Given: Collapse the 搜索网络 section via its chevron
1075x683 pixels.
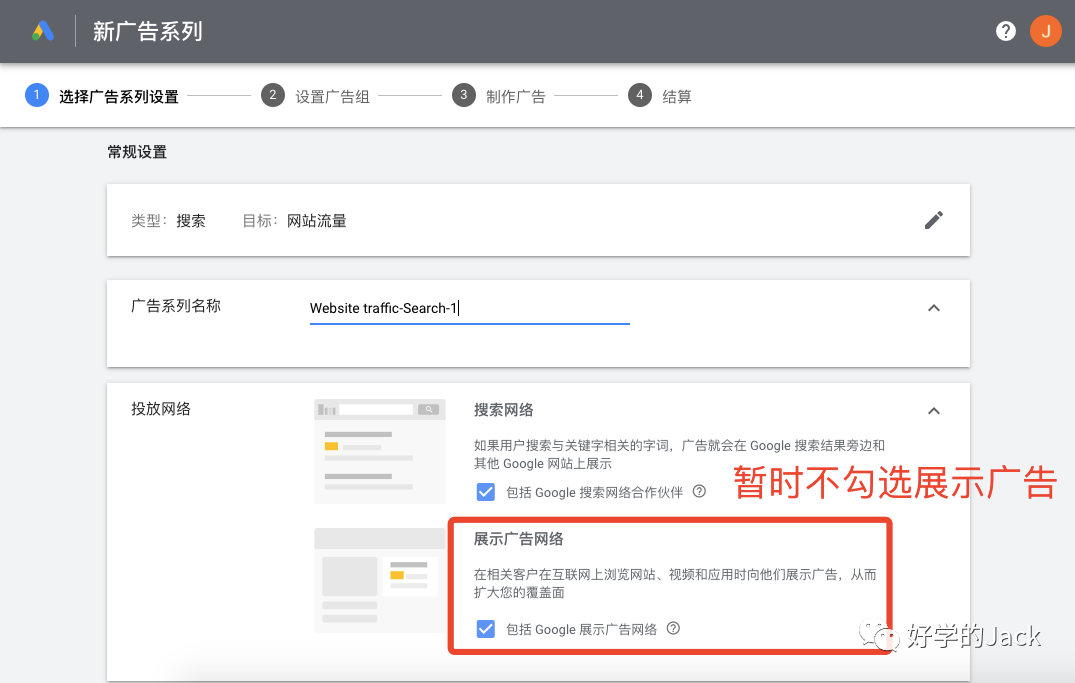Looking at the screenshot, I should pos(934,410).
